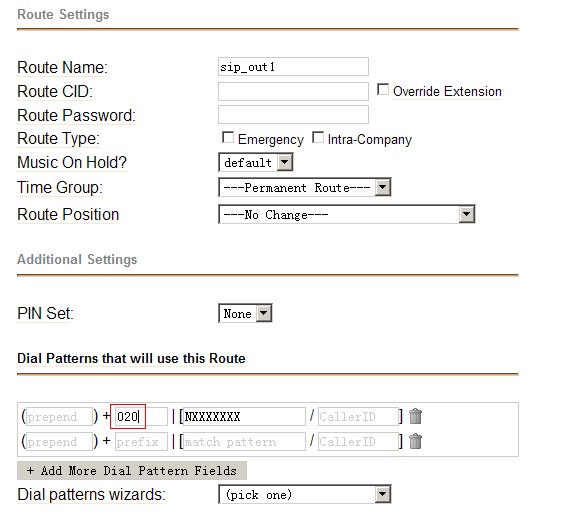564x517 pixels.
Task: Click the NXXXXXXX match pattern field
Action: coord(244,417)
